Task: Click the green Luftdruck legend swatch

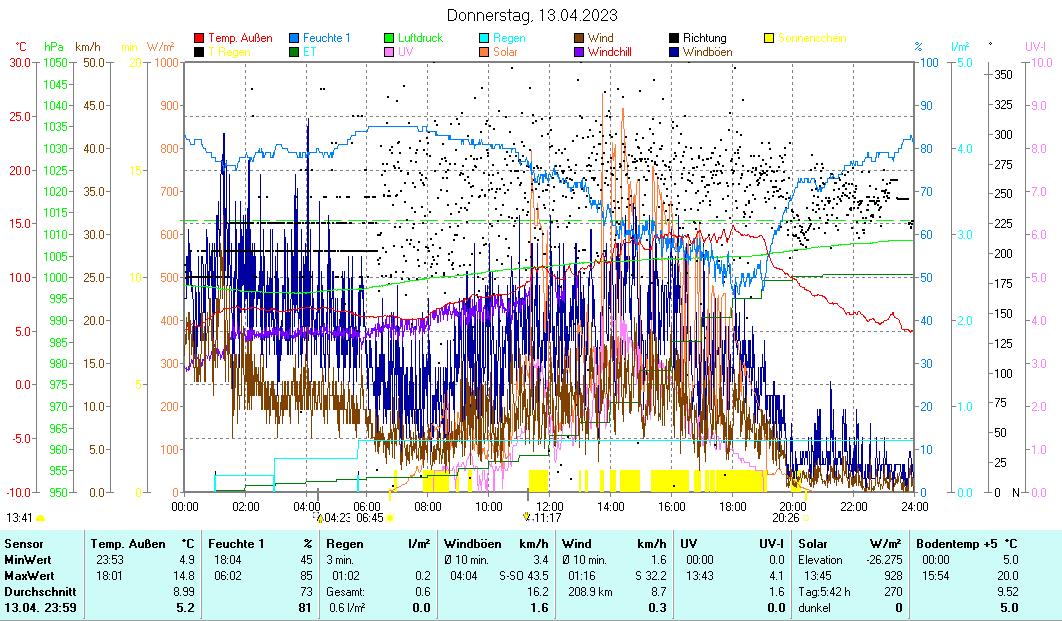Action: pos(390,39)
